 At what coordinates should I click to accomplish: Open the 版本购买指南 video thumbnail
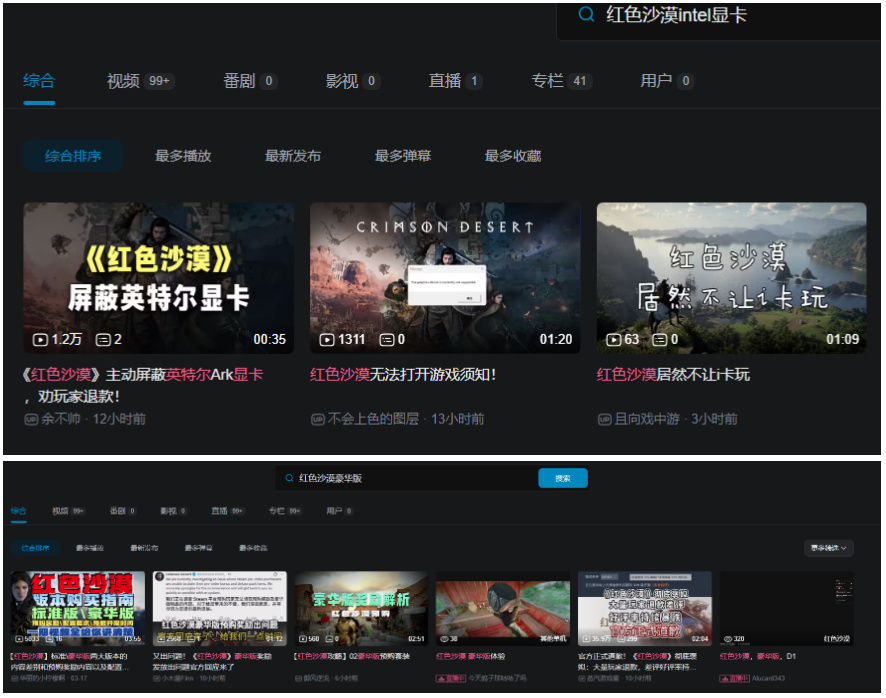coord(77,608)
